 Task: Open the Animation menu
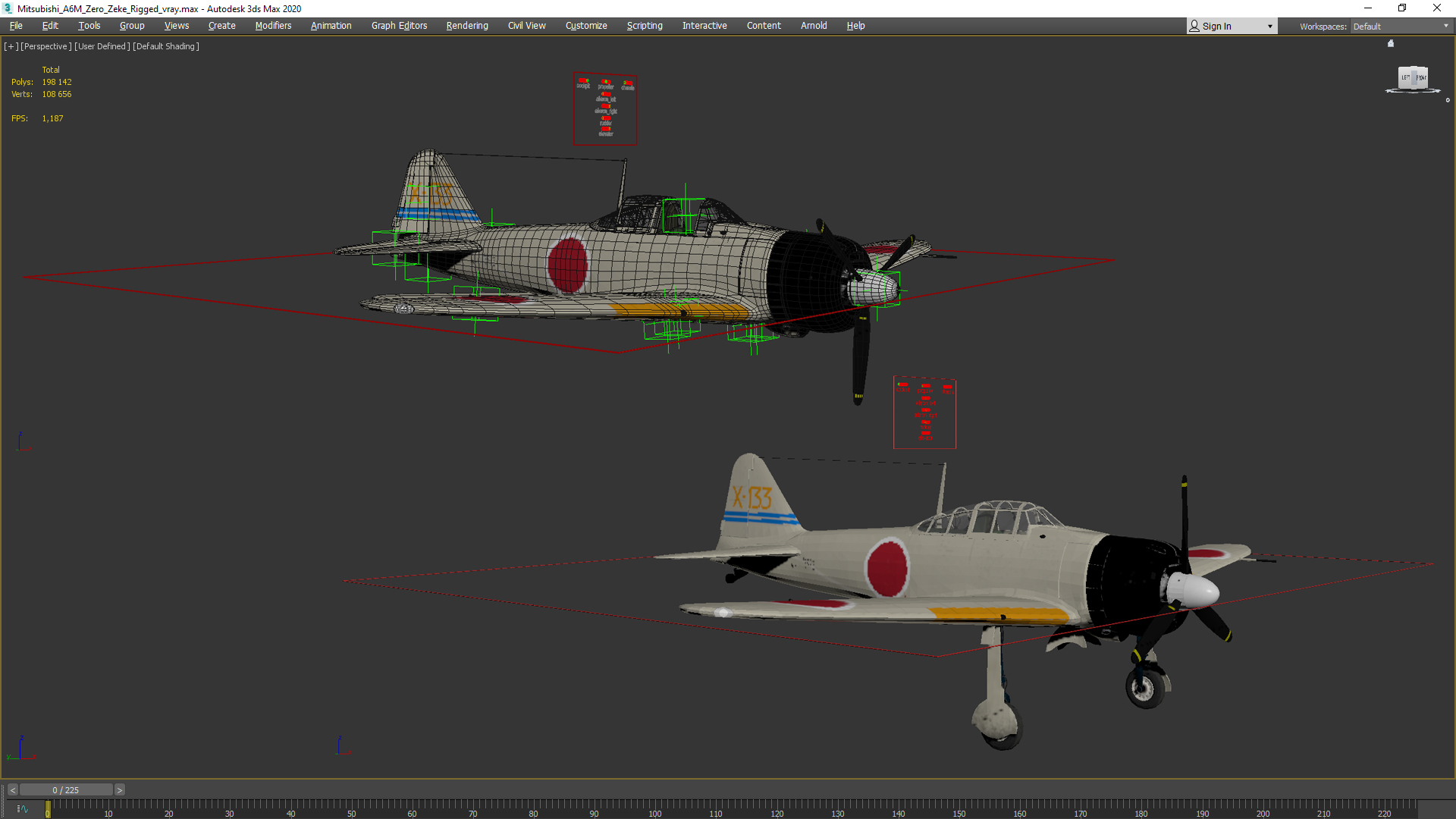click(331, 26)
